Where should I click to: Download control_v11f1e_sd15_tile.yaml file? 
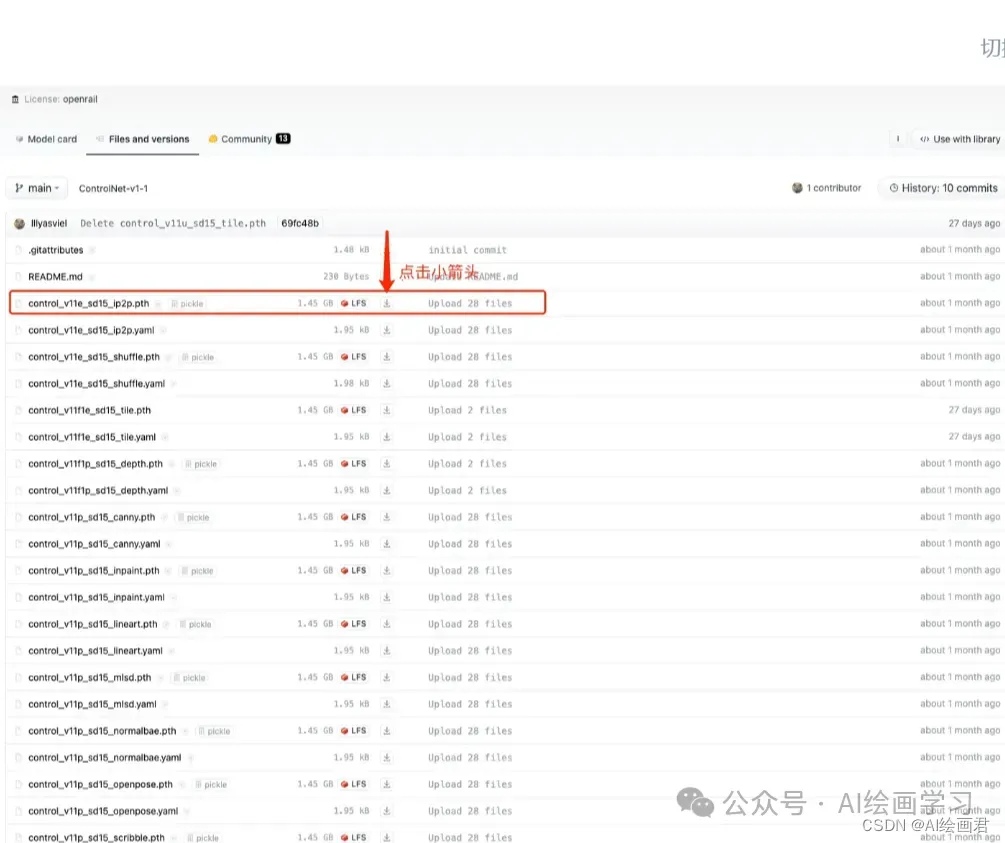pyautogui.click(x=386, y=437)
